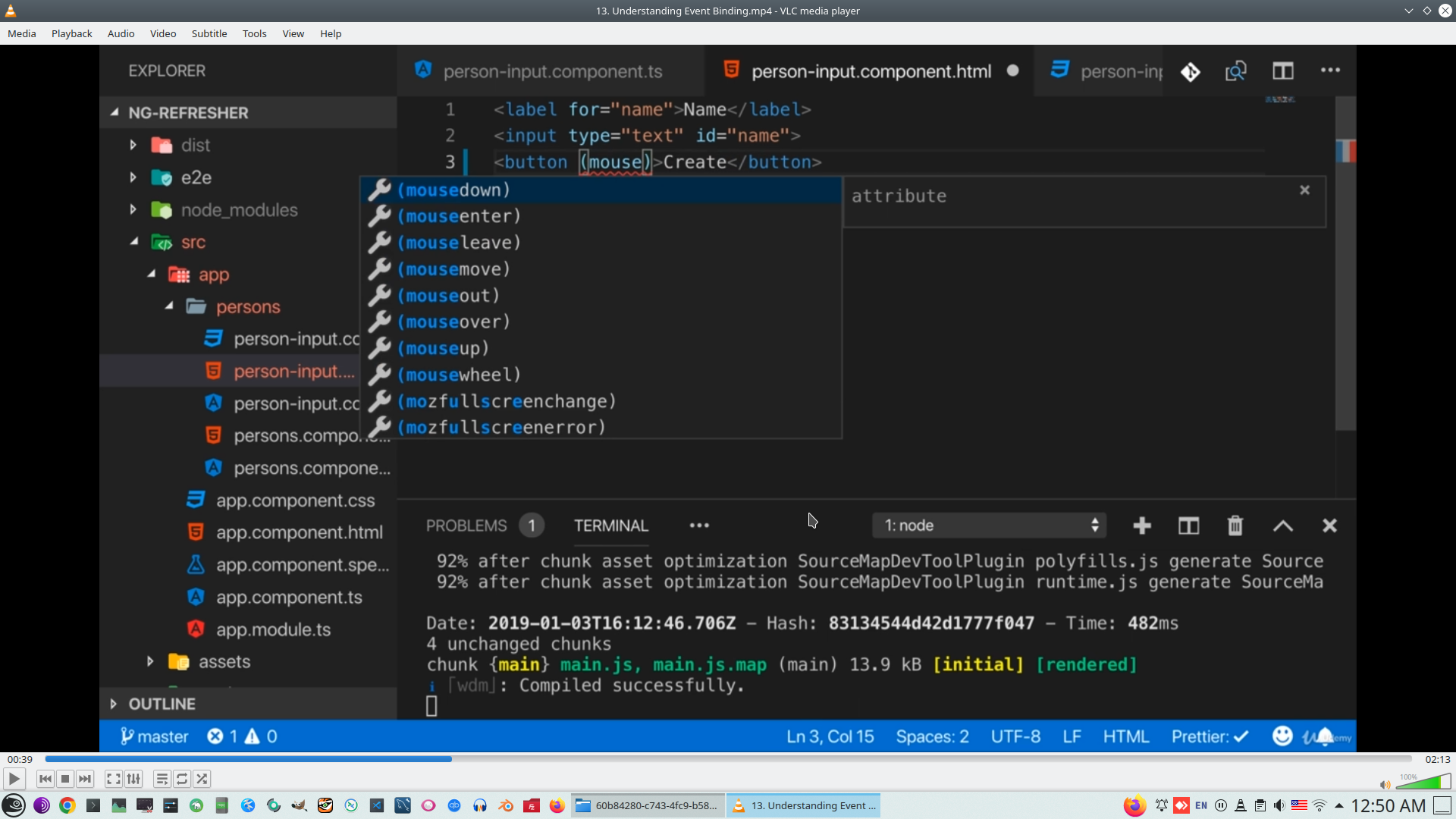Open Chrome from the taskbar
Viewport: 1456px width, 819px height.
(67, 805)
